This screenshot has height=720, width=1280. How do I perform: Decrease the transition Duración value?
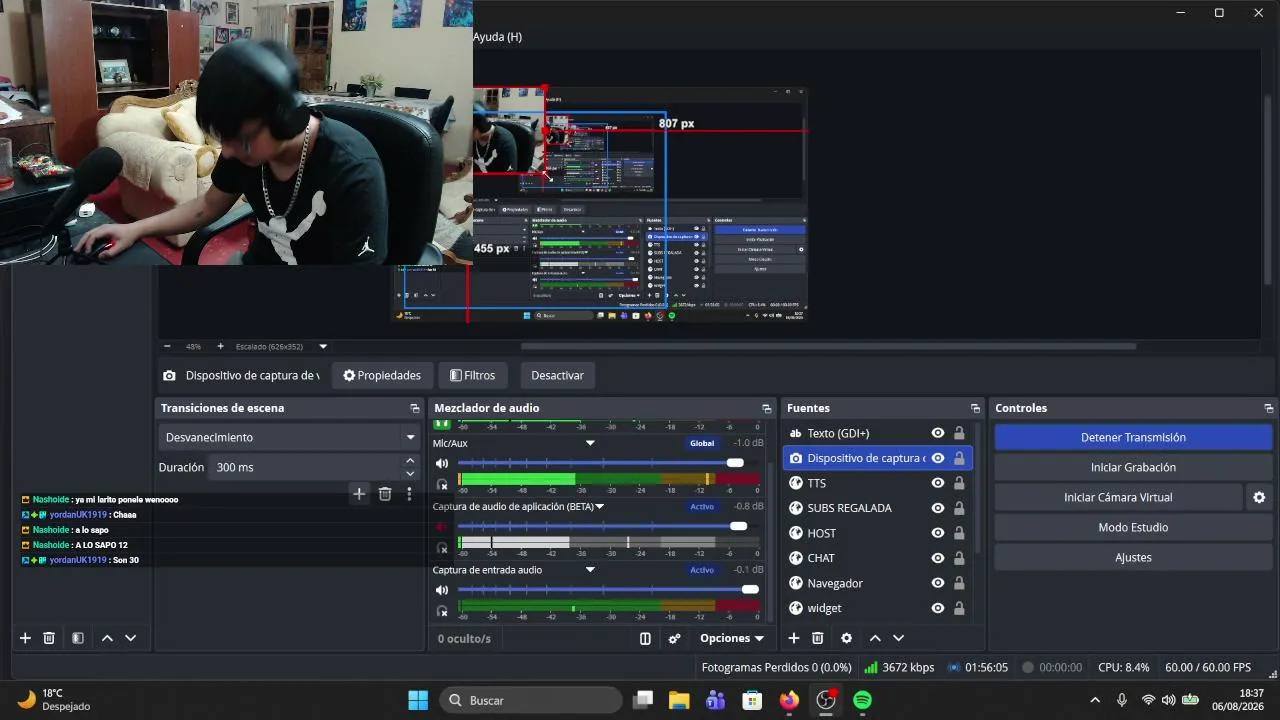point(410,473)
